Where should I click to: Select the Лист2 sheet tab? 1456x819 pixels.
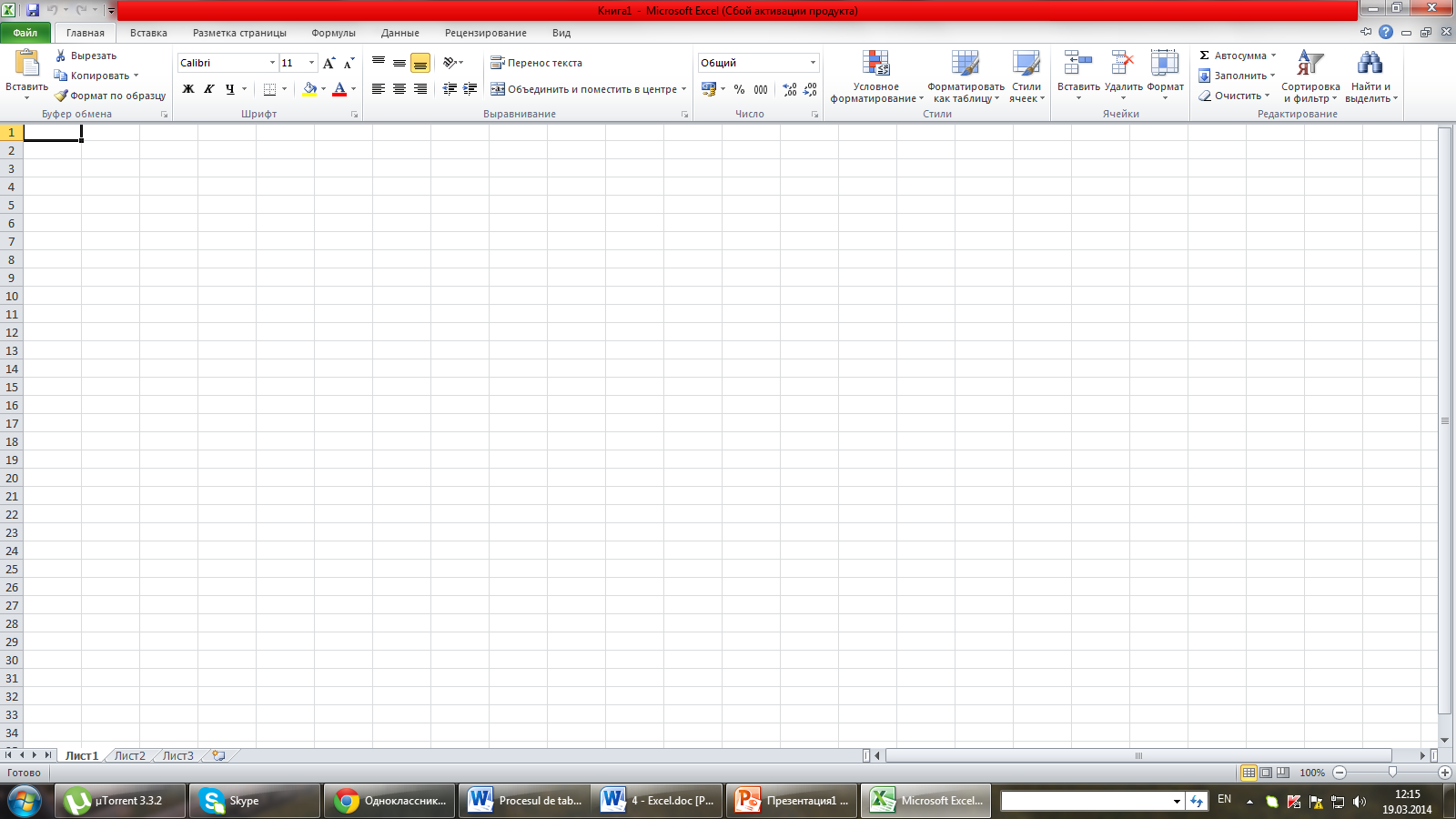[x=129, y=755]
